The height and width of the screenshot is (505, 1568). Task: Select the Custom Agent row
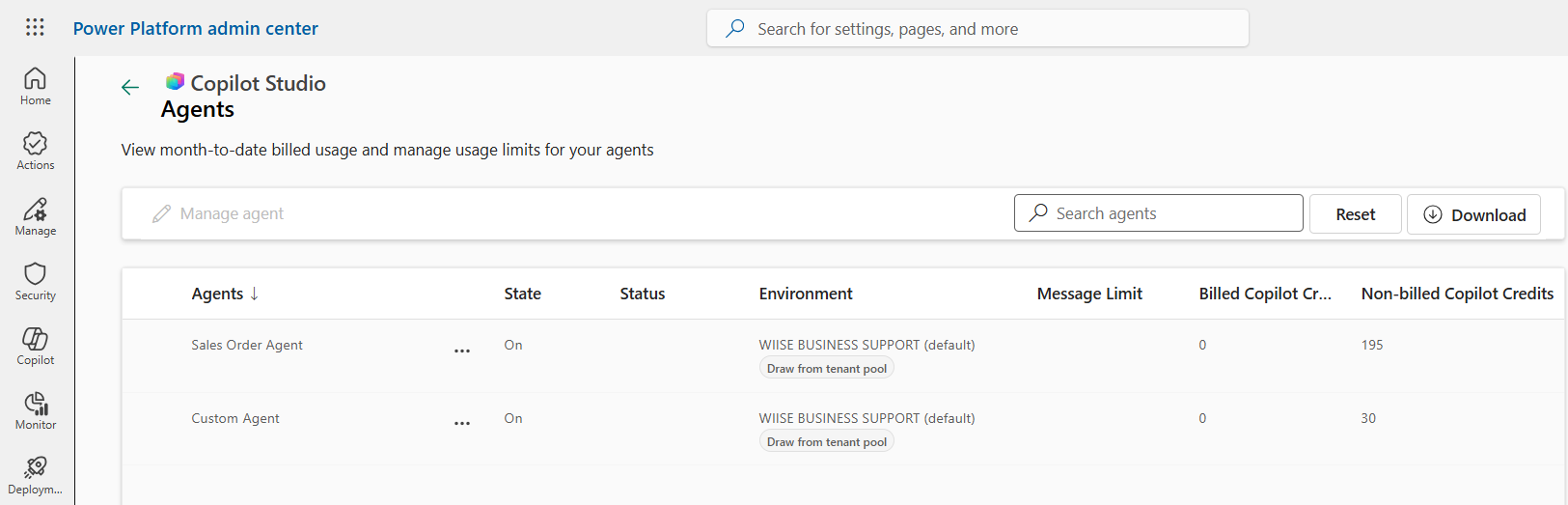point(235,419)
